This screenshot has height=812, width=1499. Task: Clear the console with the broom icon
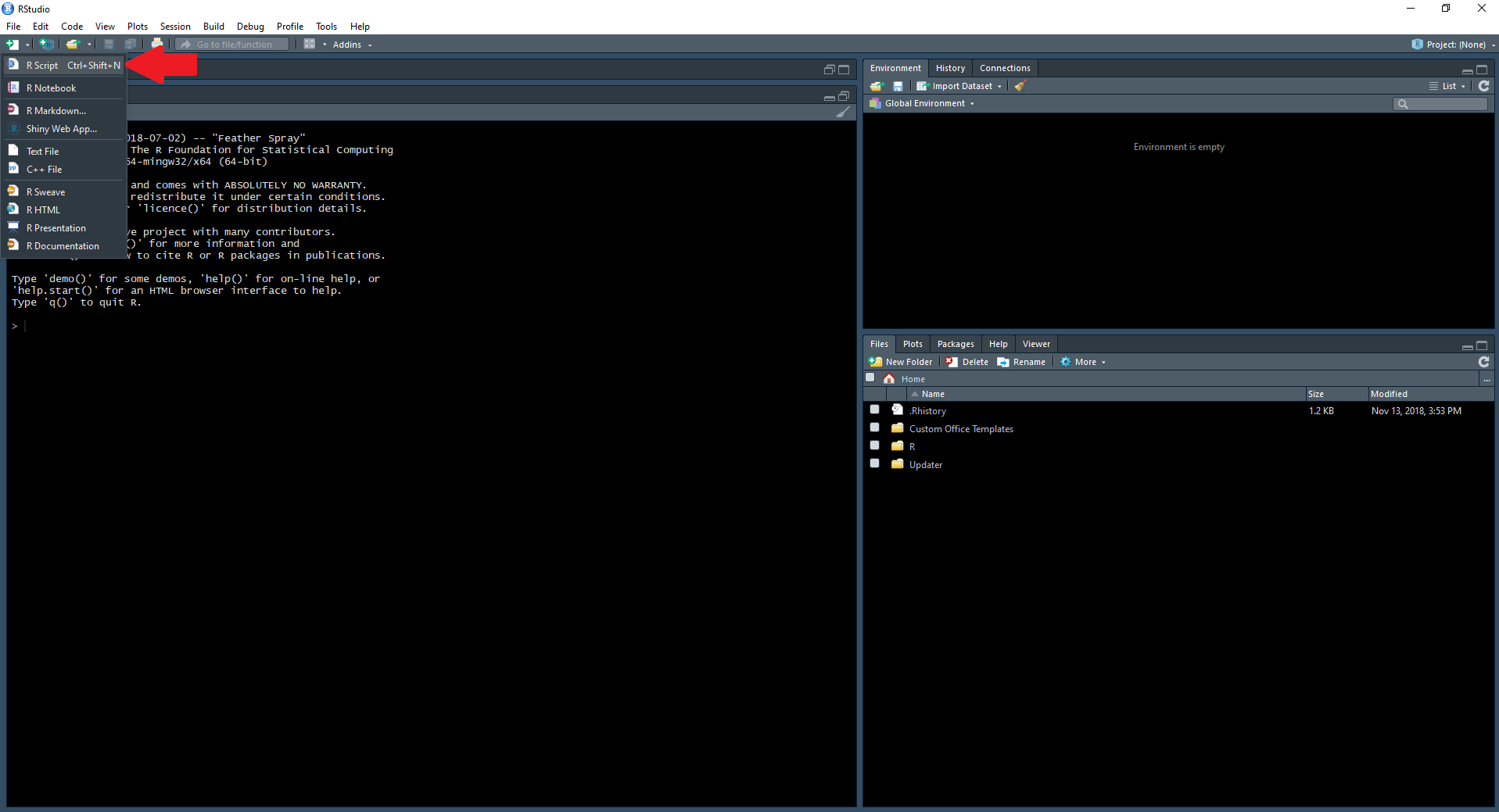(x=842, y=113)
